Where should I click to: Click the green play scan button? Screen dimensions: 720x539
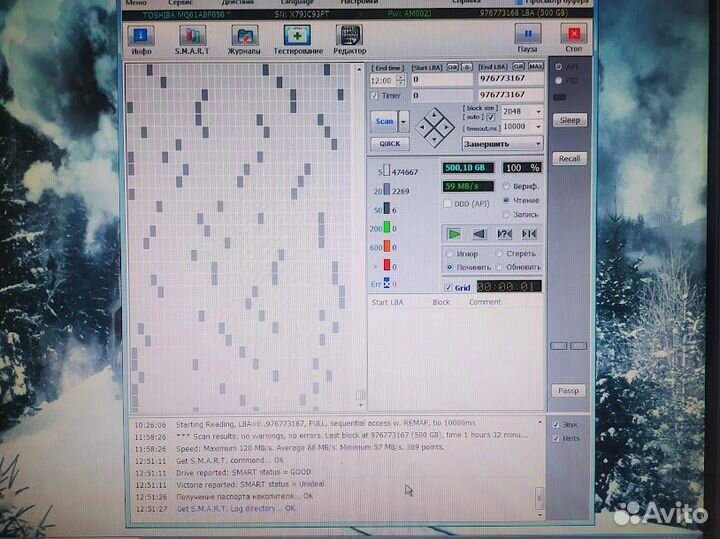coord(454,234)
